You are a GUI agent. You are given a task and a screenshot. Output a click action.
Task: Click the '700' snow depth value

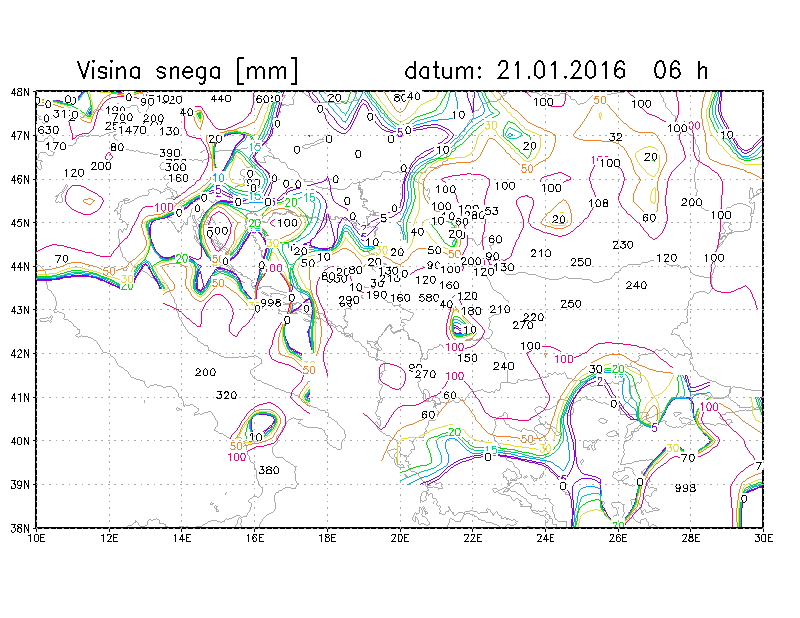click(x=122, y=118)
